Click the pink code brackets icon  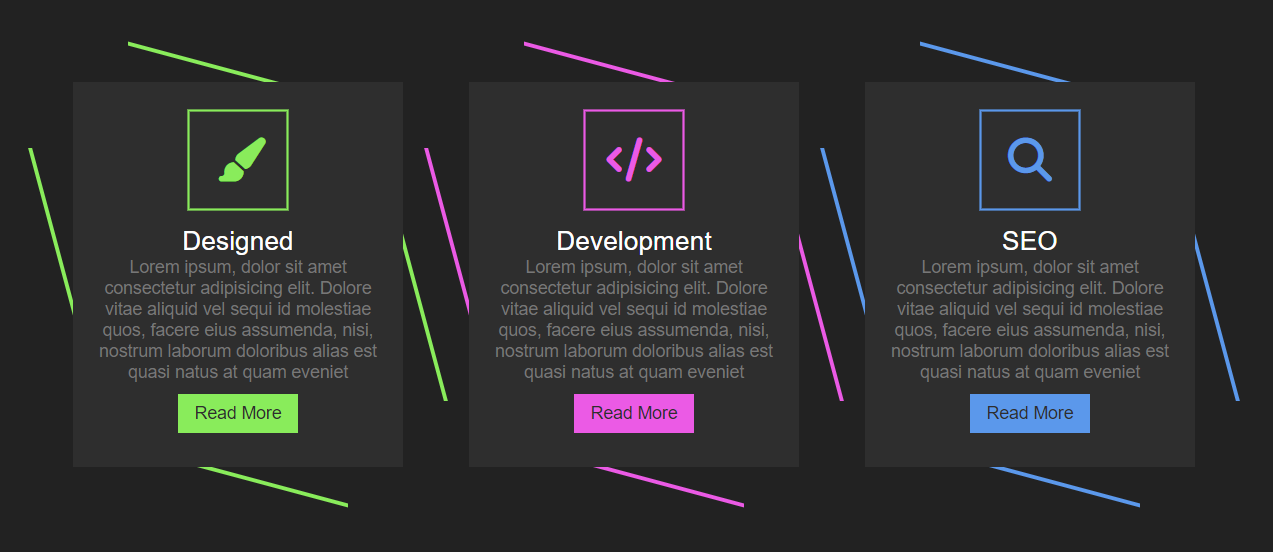pos(634,160)
